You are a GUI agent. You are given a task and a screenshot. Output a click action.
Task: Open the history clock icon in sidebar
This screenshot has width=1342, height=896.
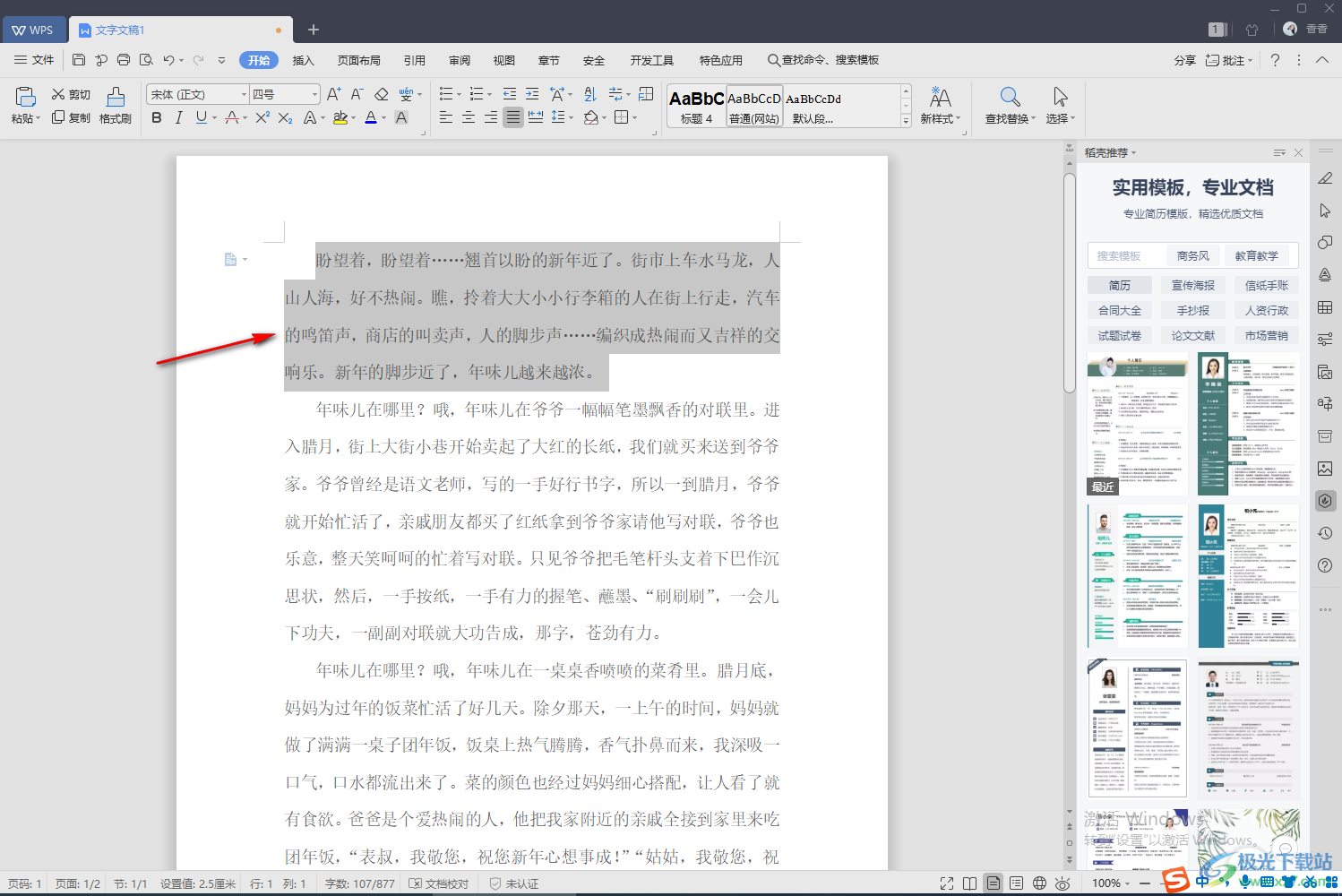[x=1325, y=533]
